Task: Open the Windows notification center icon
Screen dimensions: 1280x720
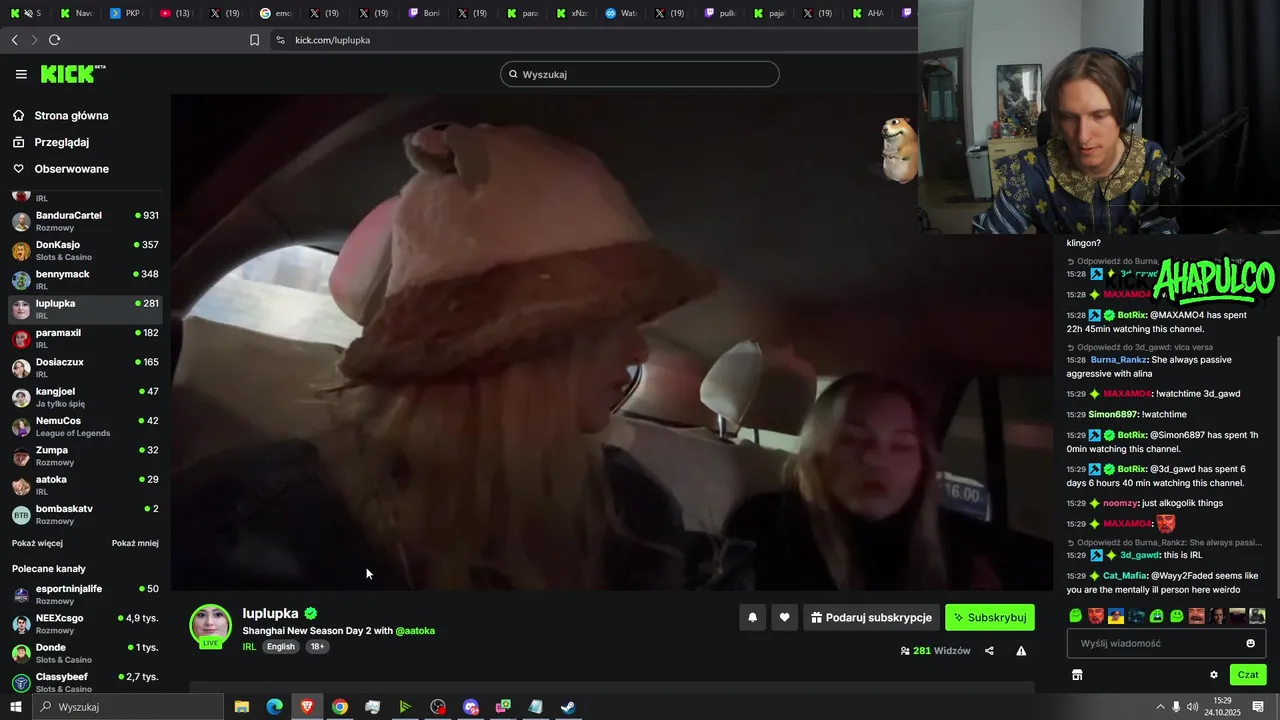Action: [x=1258, y=707]
